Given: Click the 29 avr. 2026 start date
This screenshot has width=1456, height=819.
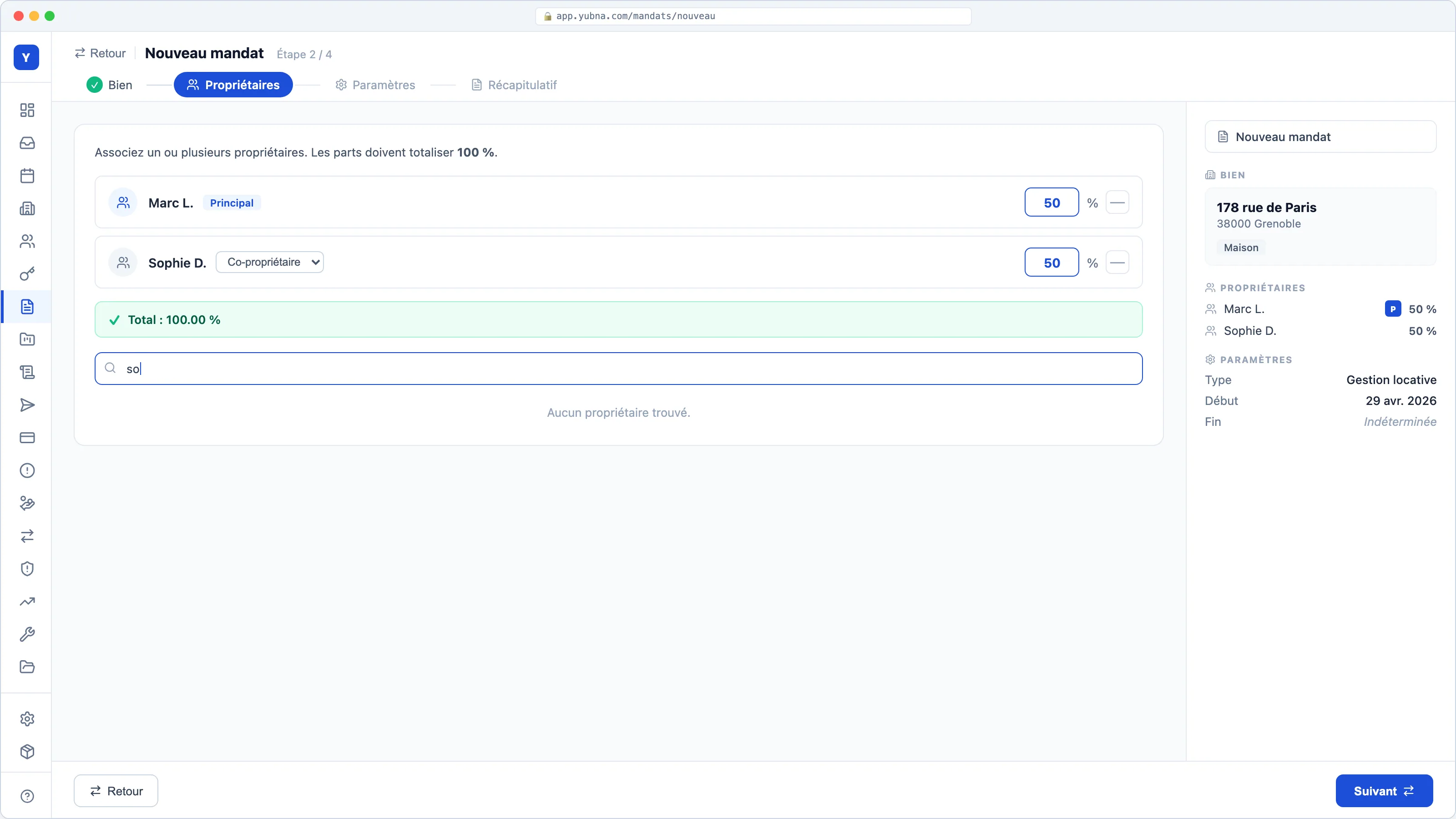Looking at the screenshot, I should pos(1400,401).
